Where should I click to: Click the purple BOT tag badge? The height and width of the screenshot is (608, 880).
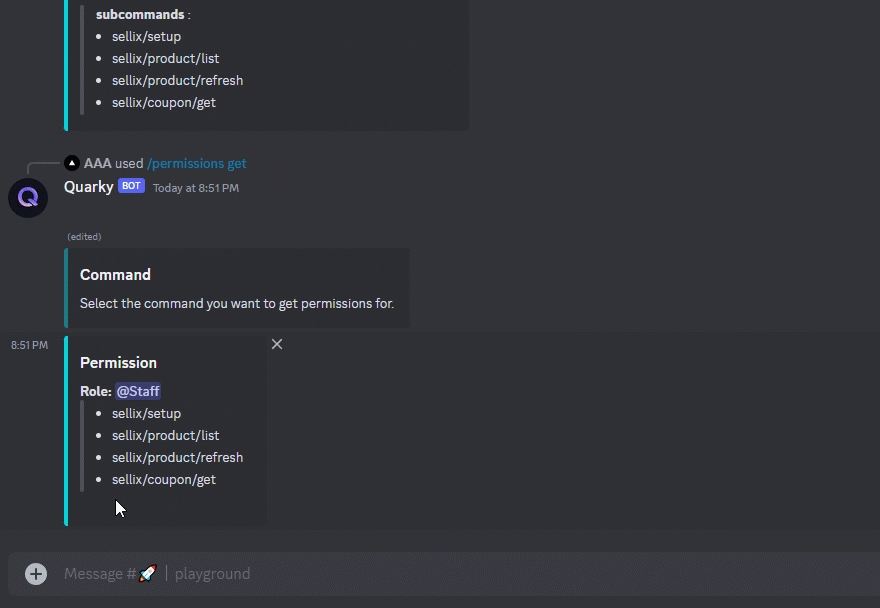131,186
